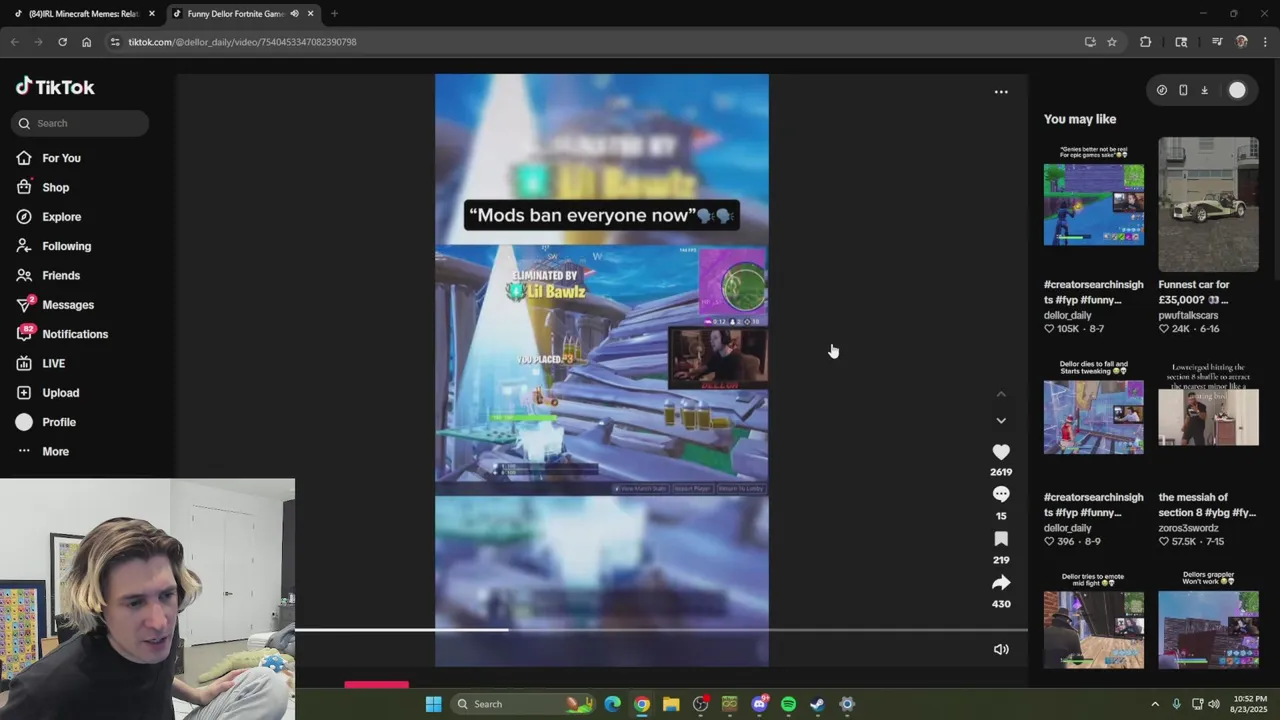The image size is (1280, 720).
Task: Open the pwuftalkscars creator link
Action: pyautogui.click(x=1188, y=315)
